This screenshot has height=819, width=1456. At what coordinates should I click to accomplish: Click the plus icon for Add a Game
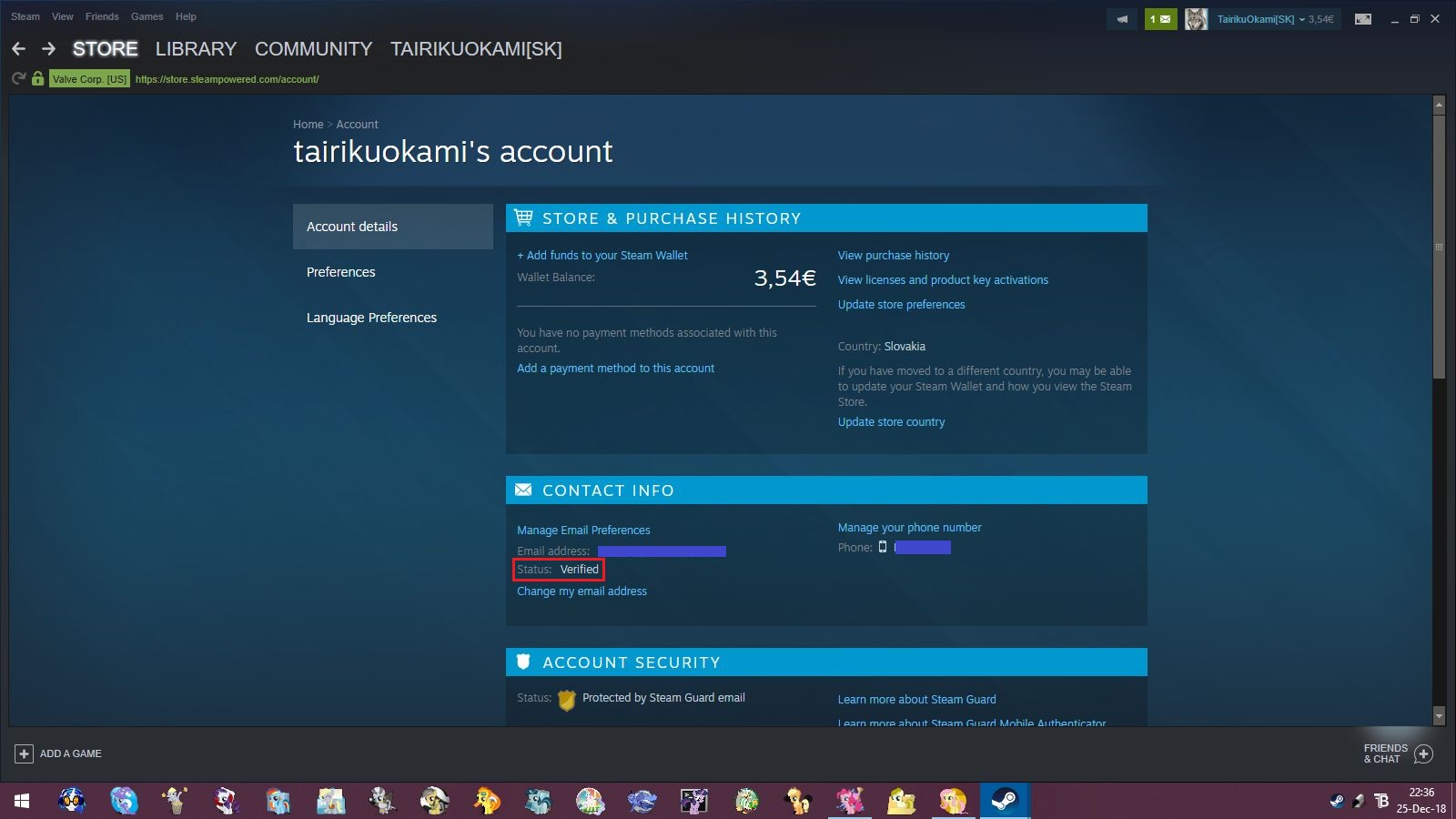[25, 753]
